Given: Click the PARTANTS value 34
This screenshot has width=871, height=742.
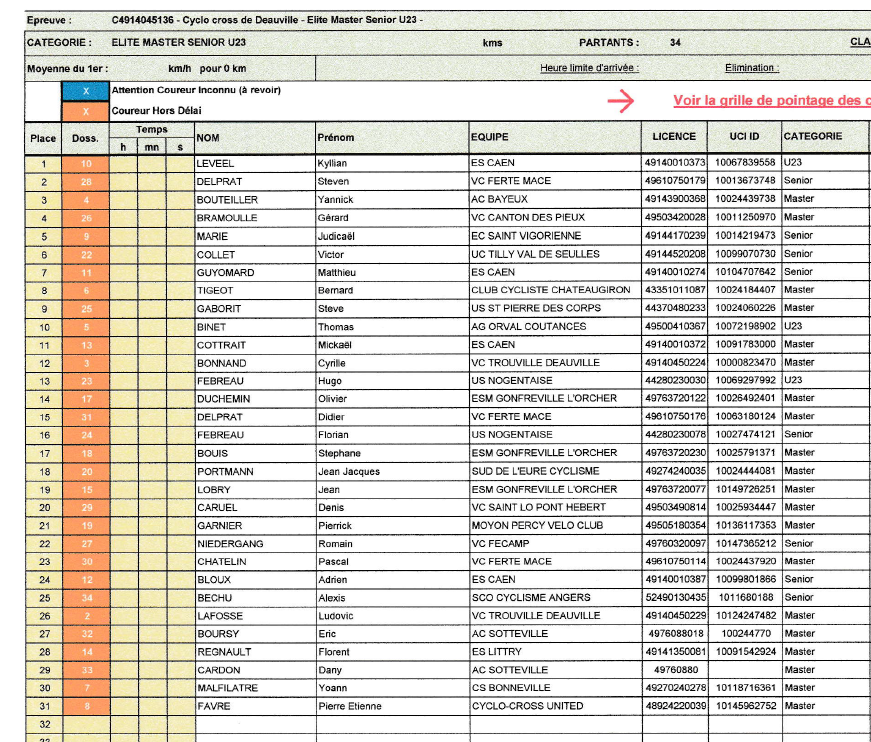Looking at the screenshot, I should click(x=675, y=42).
